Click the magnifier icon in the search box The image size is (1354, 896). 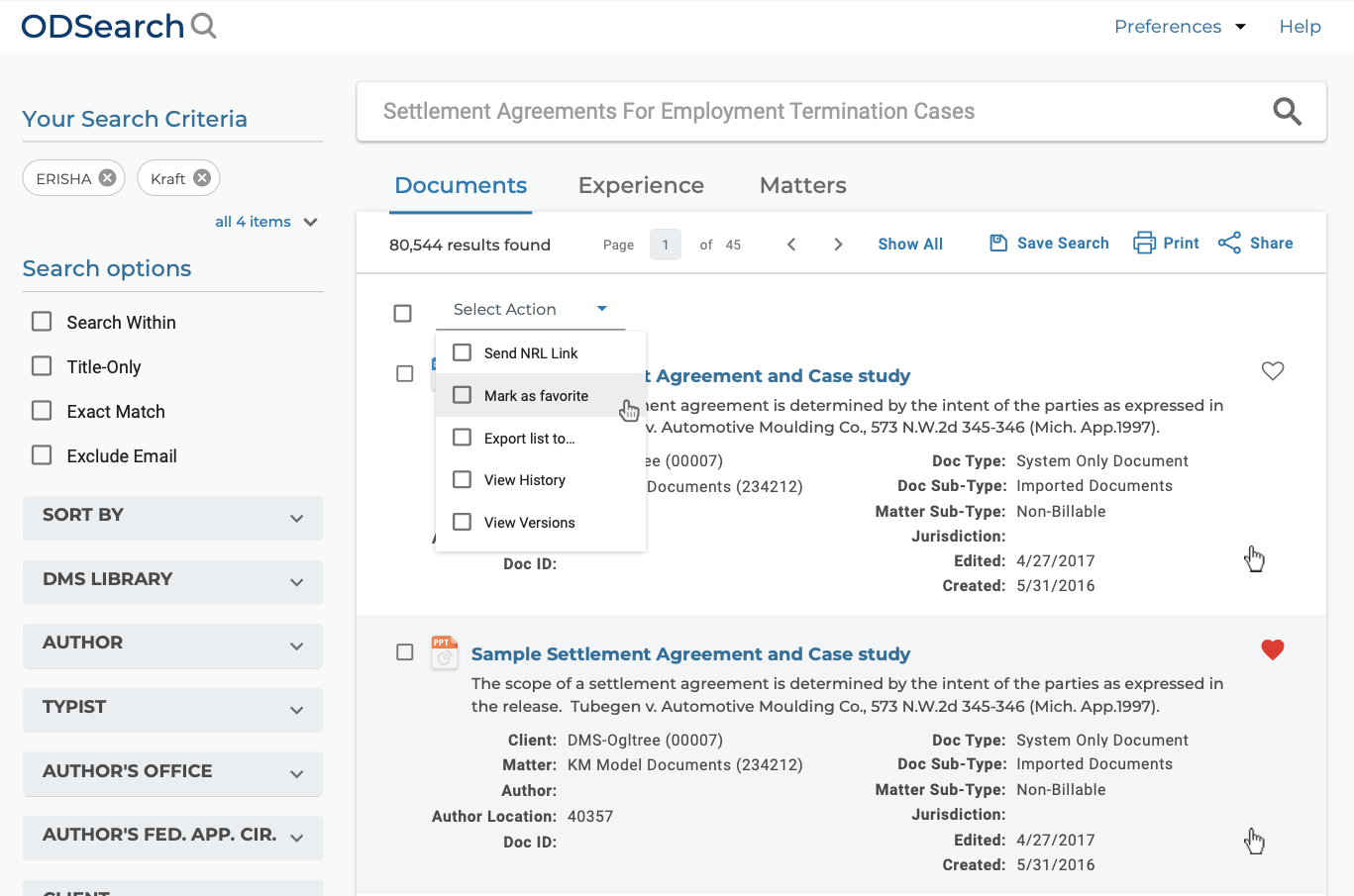(x=1287, y=112)
